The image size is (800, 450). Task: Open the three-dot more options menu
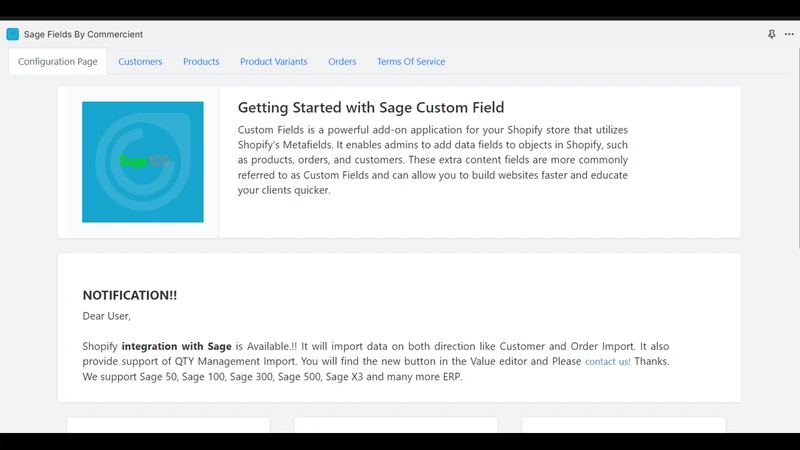789,34
